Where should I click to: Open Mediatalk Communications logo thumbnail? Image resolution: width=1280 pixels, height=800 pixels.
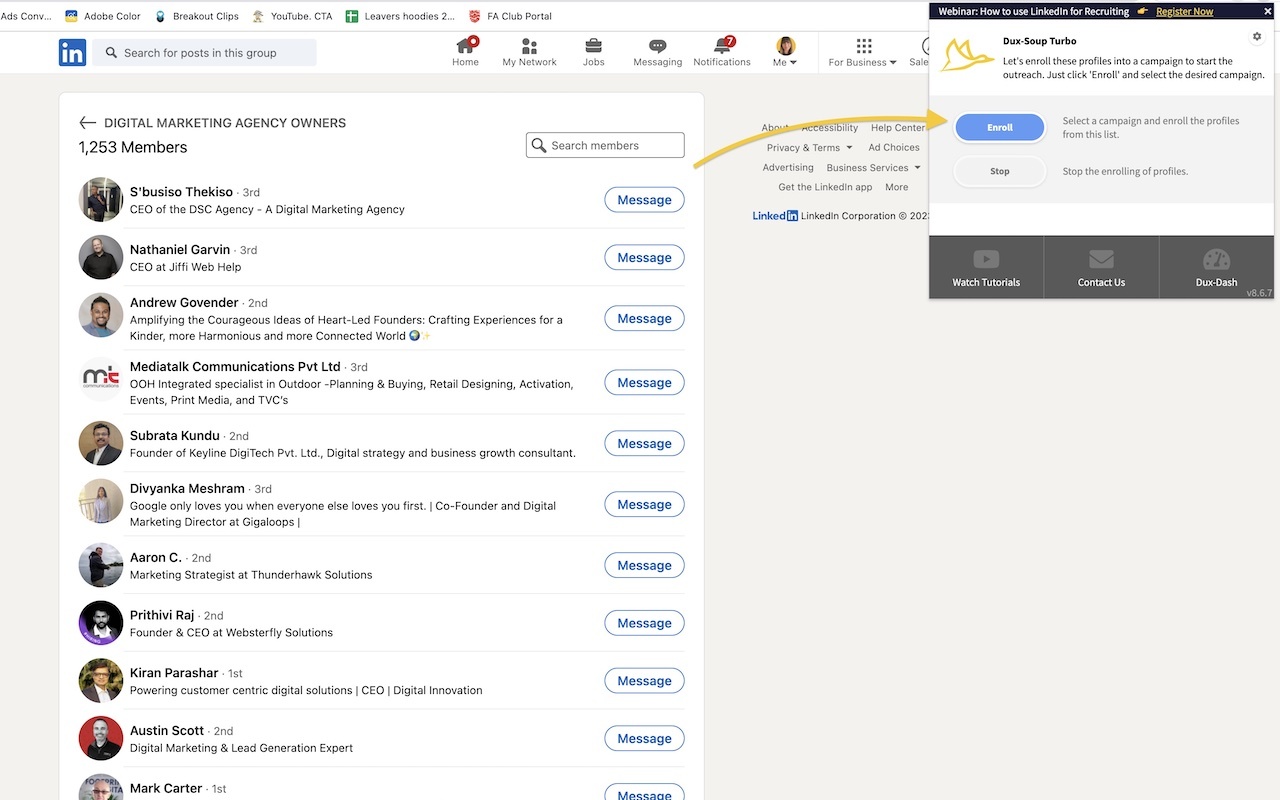[x=101, y=380]
